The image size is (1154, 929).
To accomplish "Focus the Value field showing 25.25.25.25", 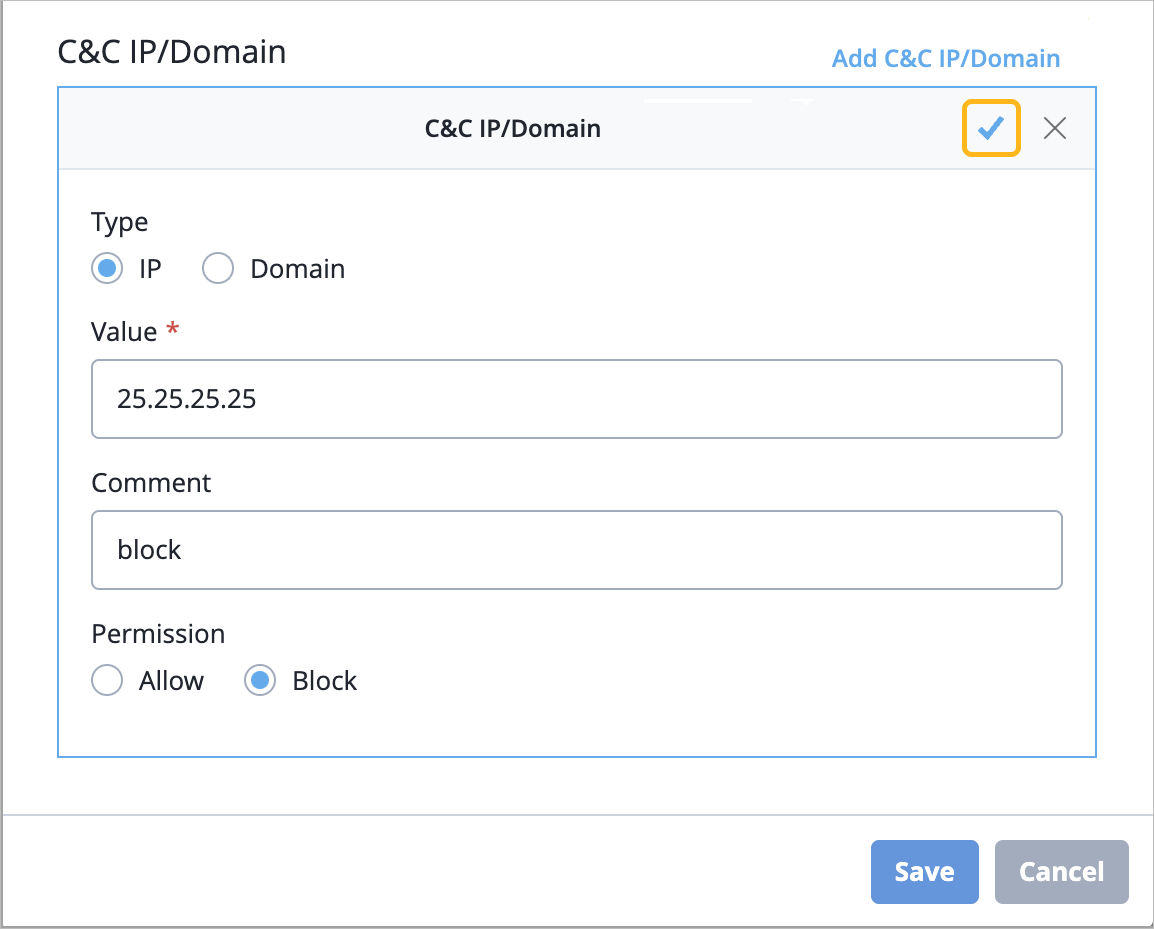I will pos(576,399).
